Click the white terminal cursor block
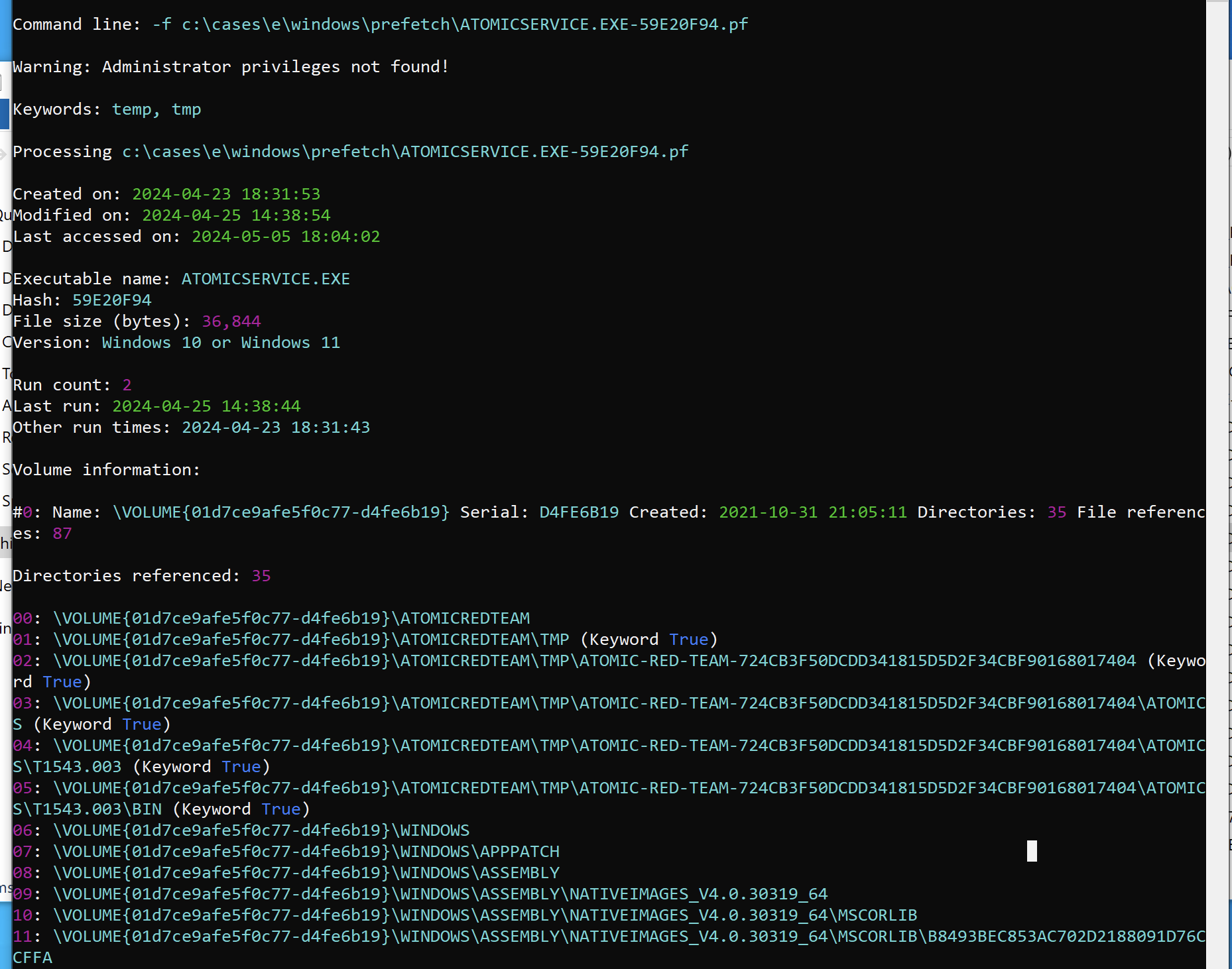 1032,851
